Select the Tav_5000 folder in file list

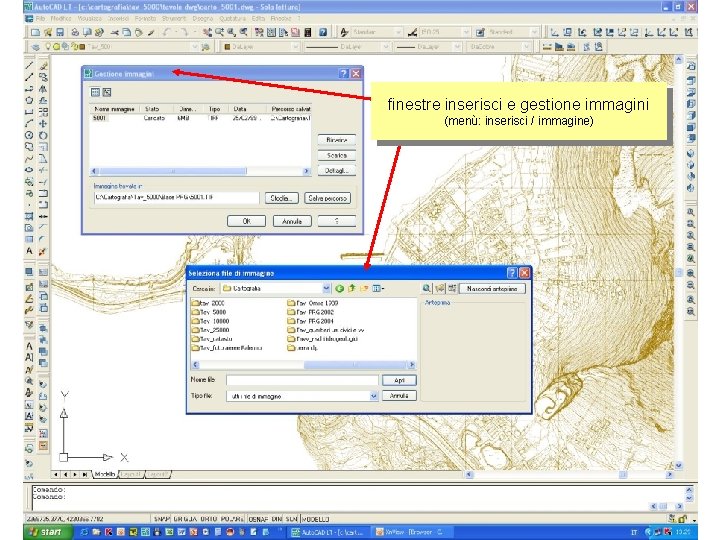coord(209,312)
